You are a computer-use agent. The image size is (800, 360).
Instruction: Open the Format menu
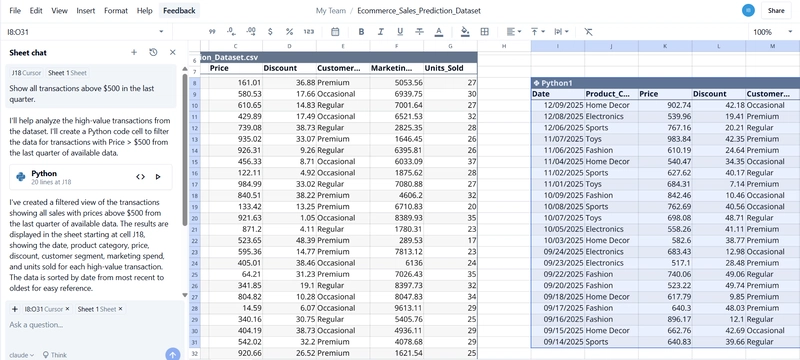coord(116,10)
